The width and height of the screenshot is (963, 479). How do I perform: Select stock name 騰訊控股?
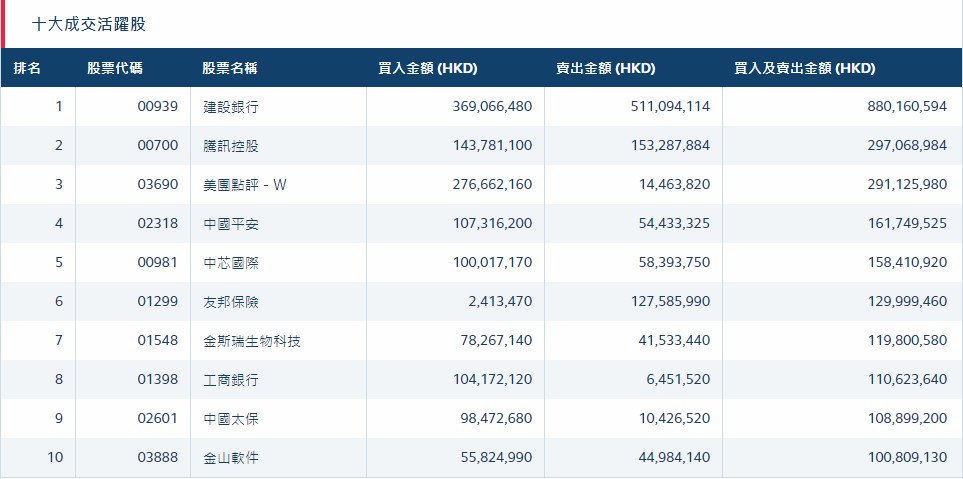pos(231,146)
